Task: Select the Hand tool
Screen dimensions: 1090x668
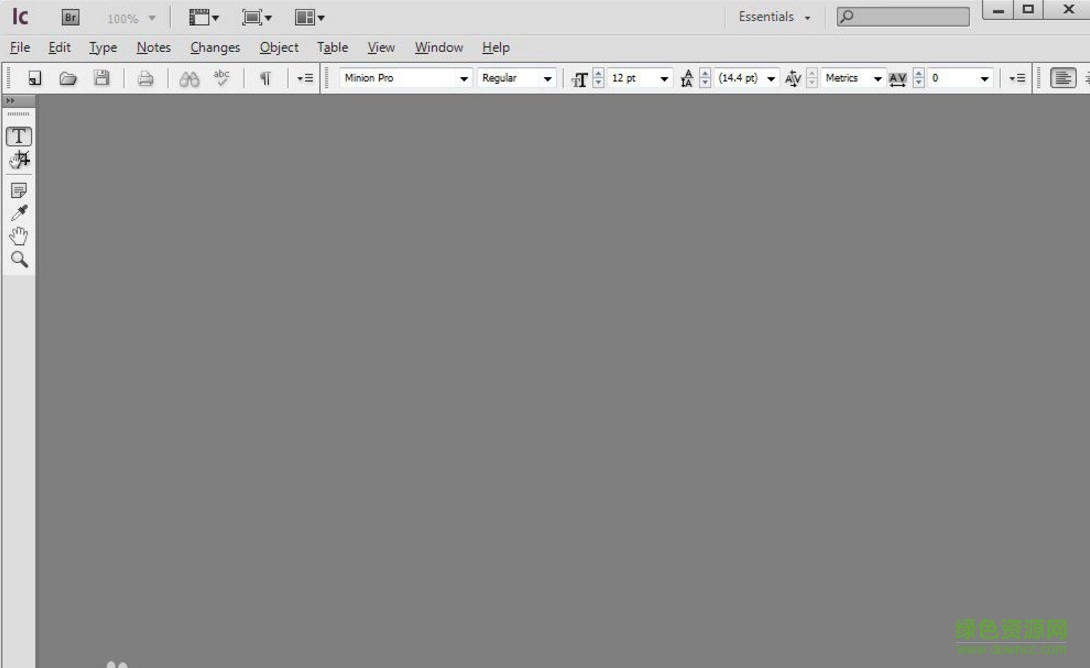Action: [18, 235]
